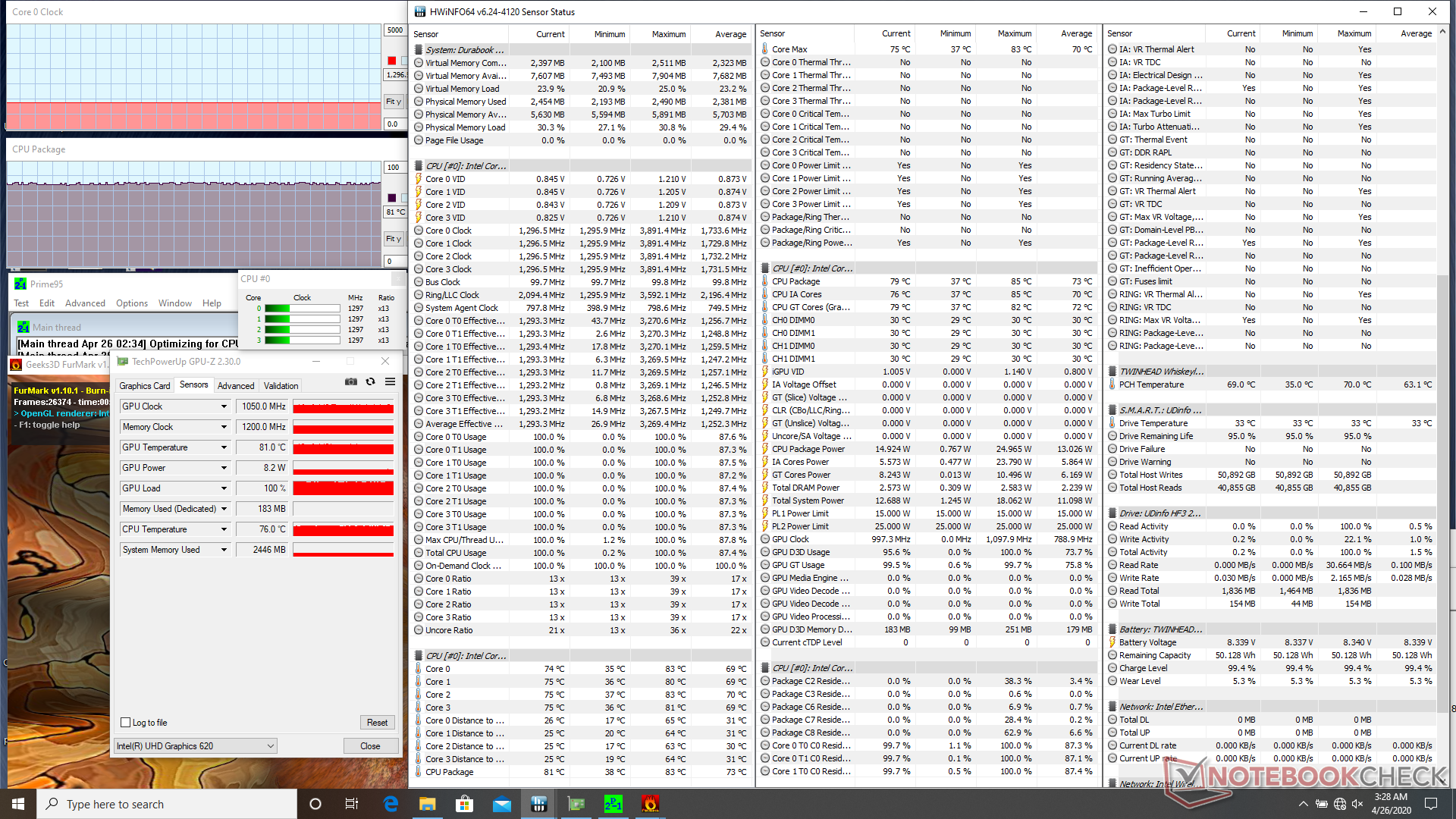
Task: Open the Intel UHD Graphics 620 device dropdown
Action: coord(271,746)
